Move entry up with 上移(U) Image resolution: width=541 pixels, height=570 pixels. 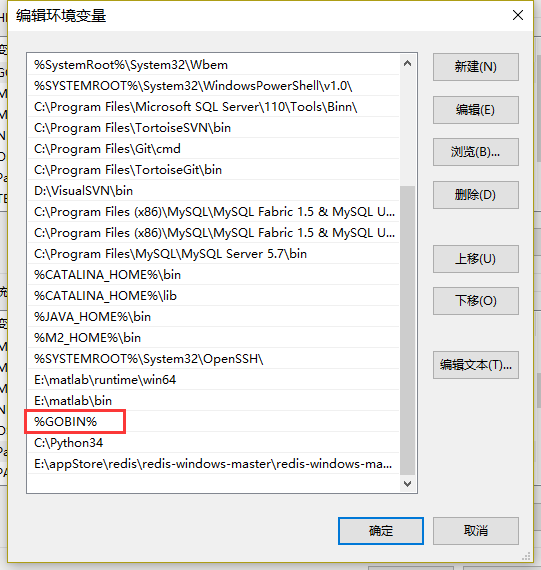476,259
